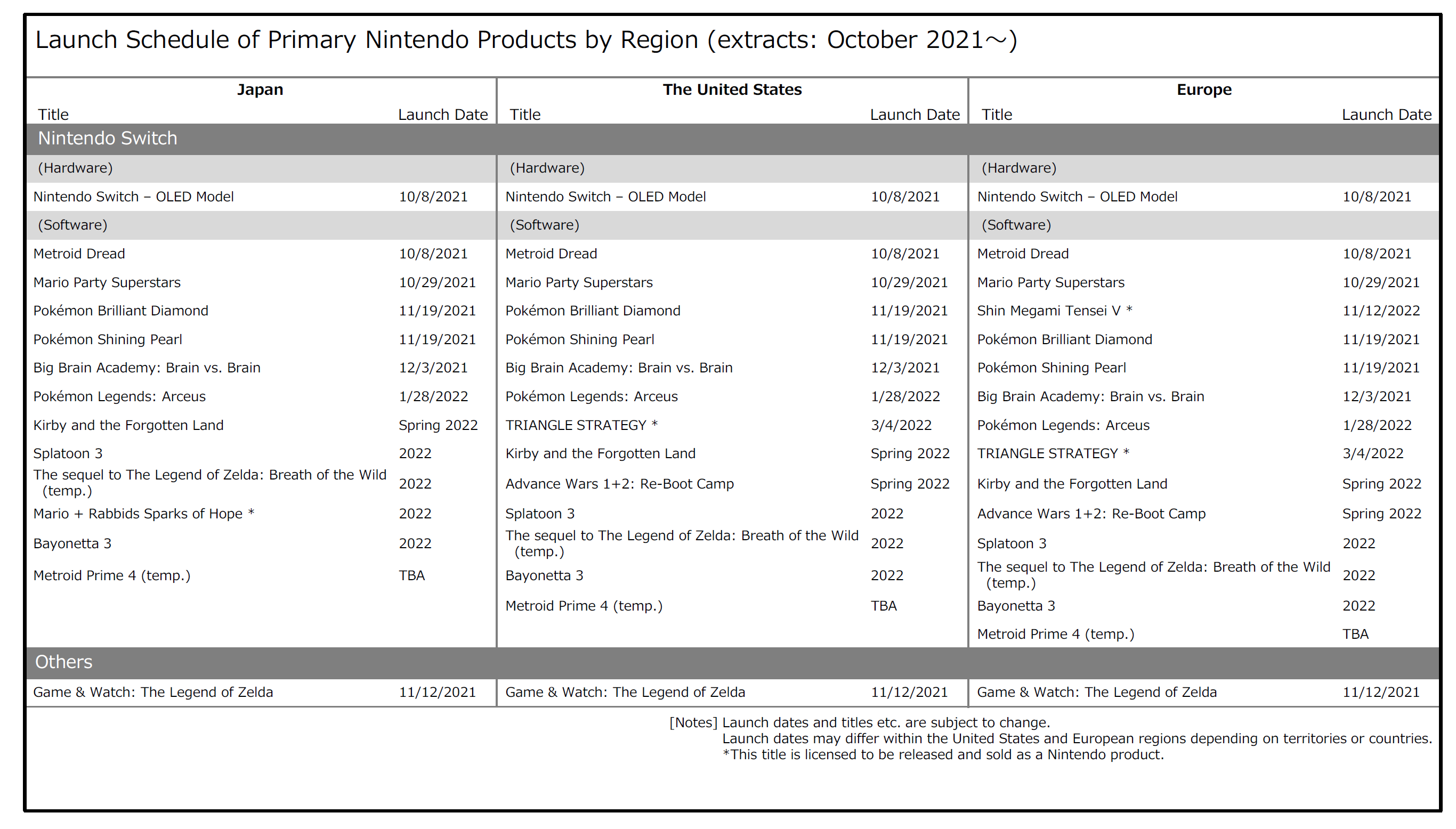Viewport: 1456px width, 829px height.
Task: Click Europe's Advance Wars 1+2 entry
Action: (1091, 514)
